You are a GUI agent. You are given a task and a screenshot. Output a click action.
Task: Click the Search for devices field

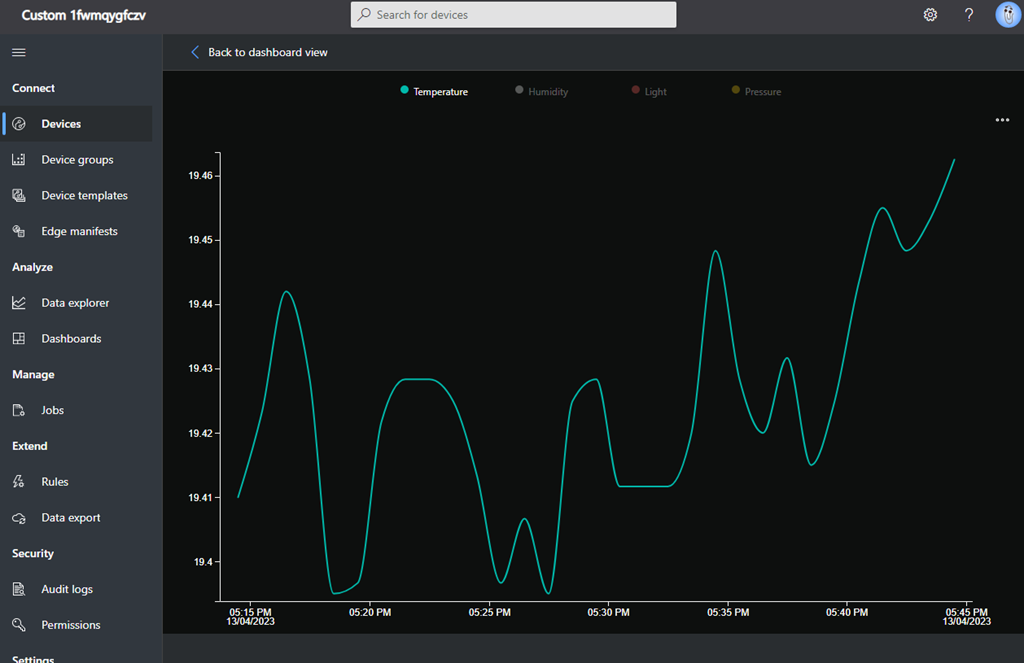[514, 15]
